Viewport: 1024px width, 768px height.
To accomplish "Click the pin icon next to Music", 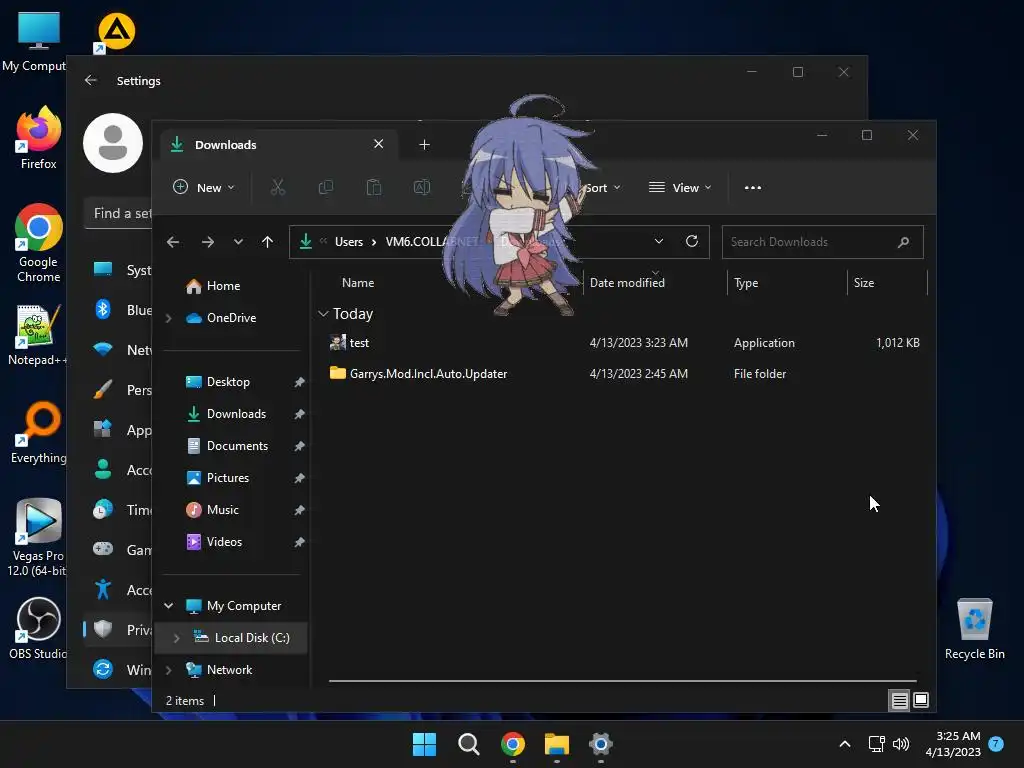I will click(x=299, y=510).
